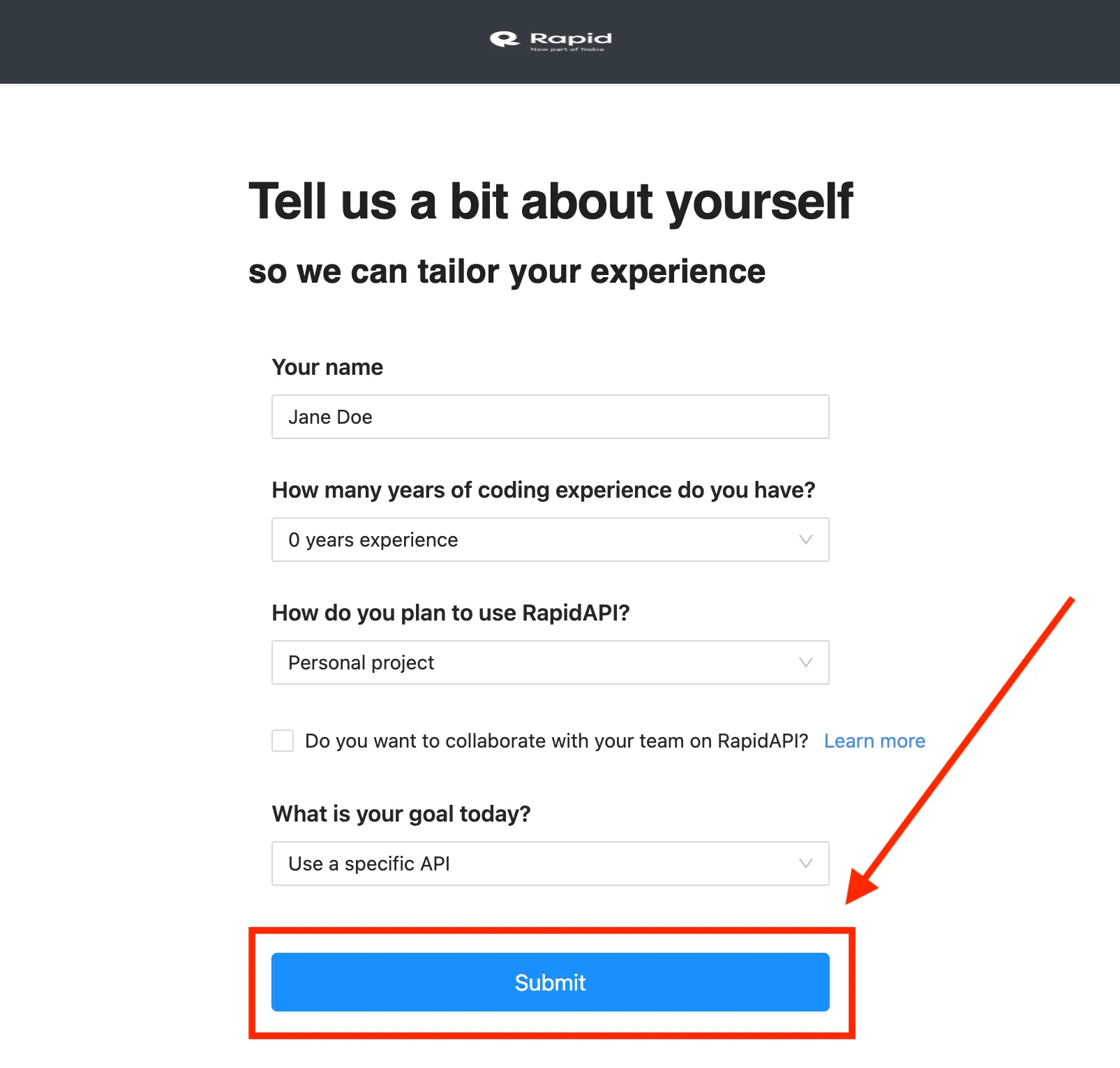
Task: Click 'so we can tailor your experience' subheading
Action: (x=507, y=272)
